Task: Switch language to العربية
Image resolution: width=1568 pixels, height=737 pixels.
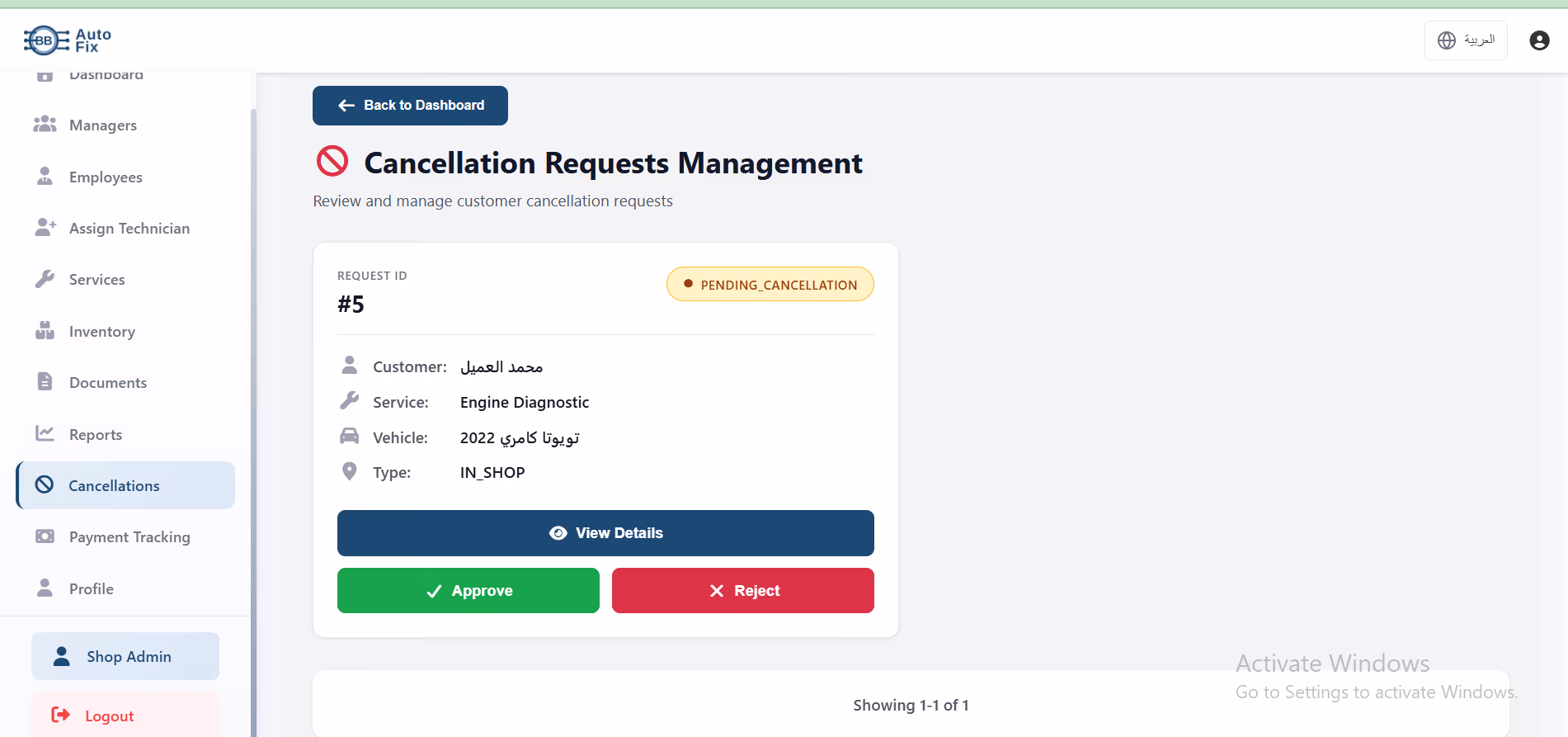Action: (1466, 40)
